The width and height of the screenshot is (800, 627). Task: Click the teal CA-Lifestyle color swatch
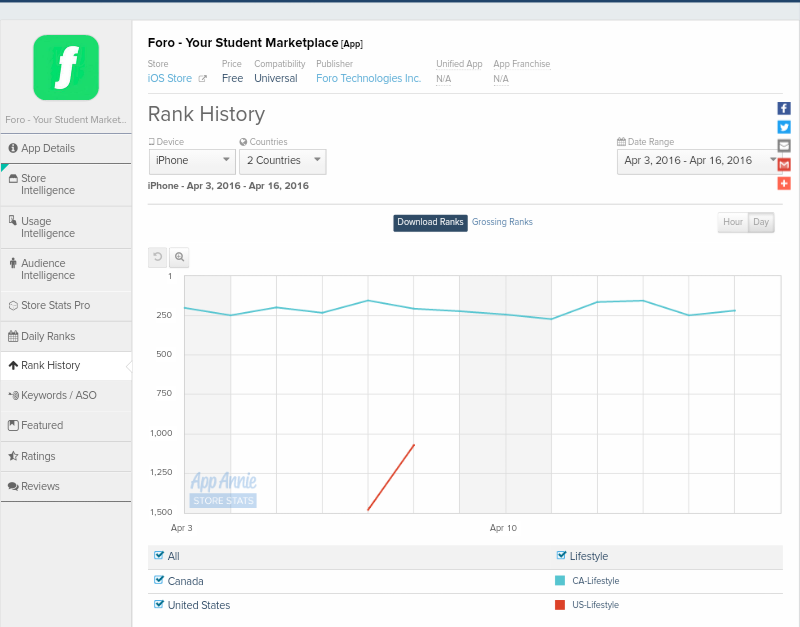(560, 581)
